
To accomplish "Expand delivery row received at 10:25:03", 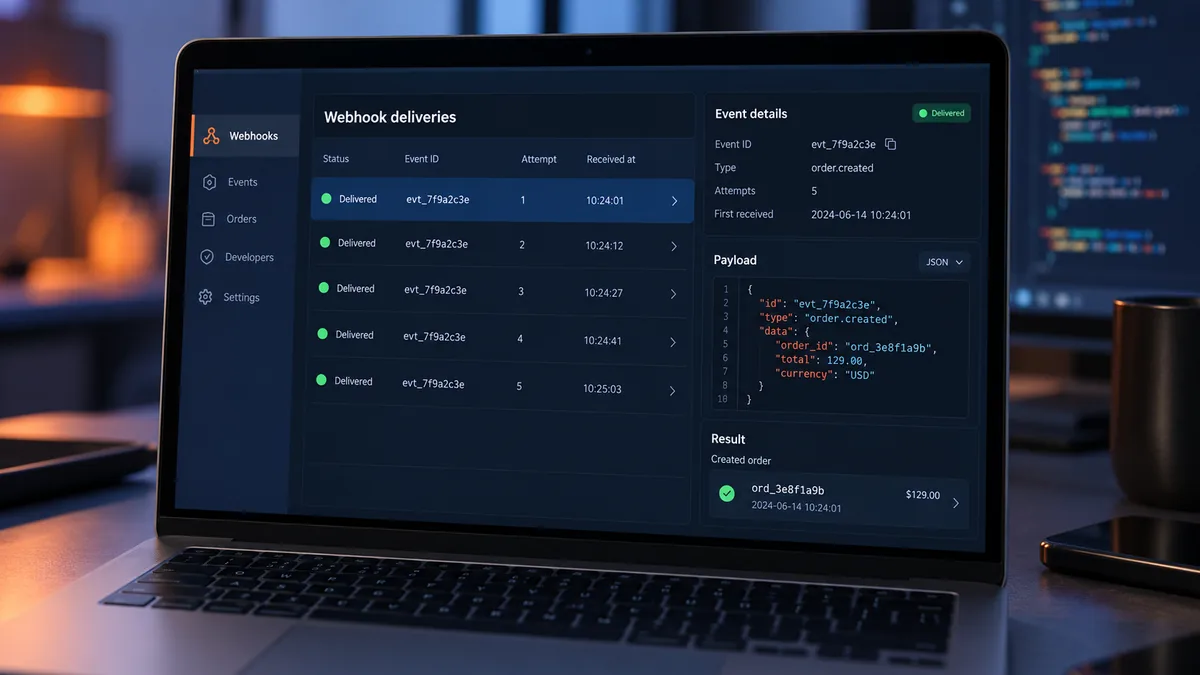I will (x=672, y=390).
